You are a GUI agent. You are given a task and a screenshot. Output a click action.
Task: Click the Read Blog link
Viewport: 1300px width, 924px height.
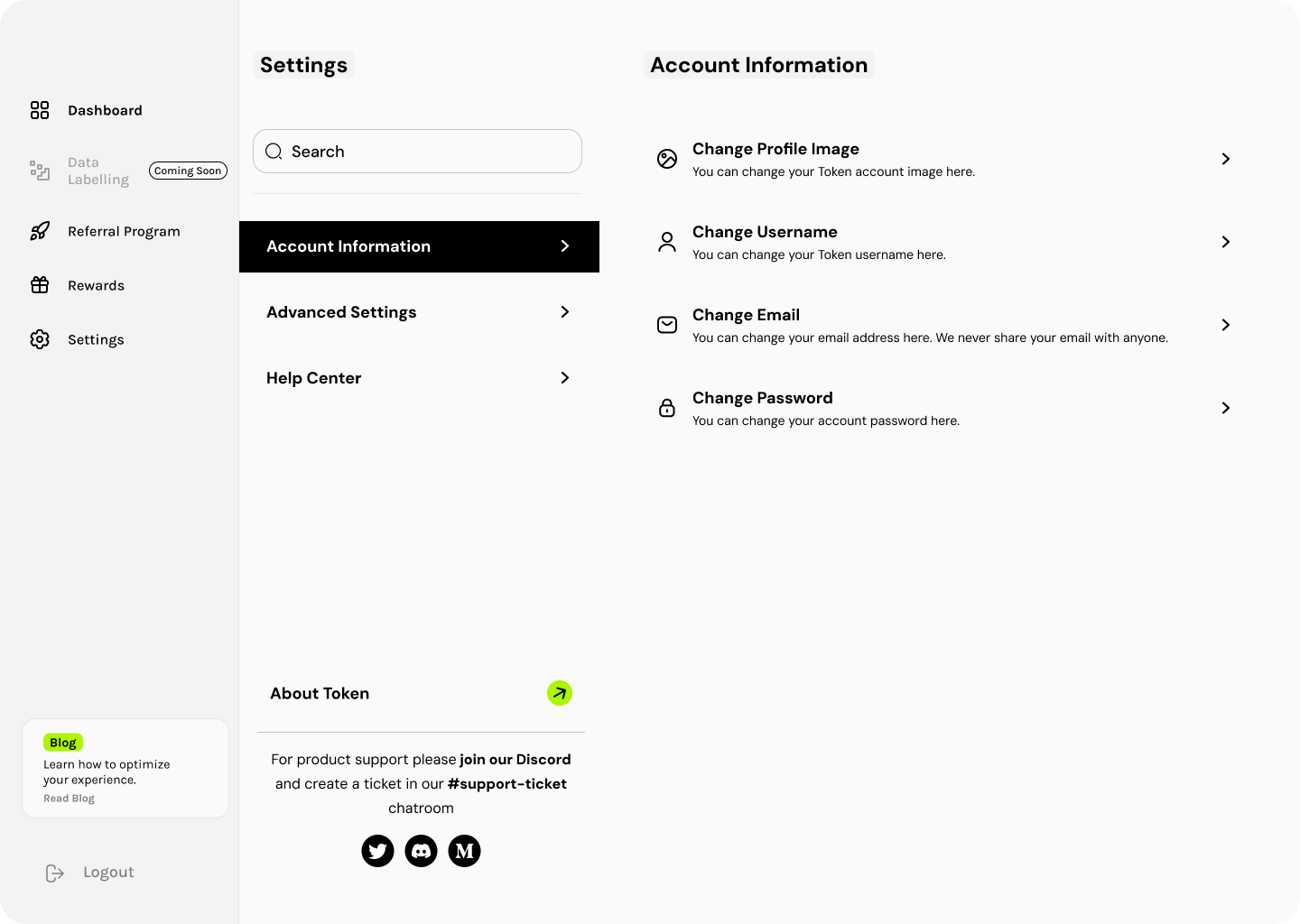click(x=69, y=798)
